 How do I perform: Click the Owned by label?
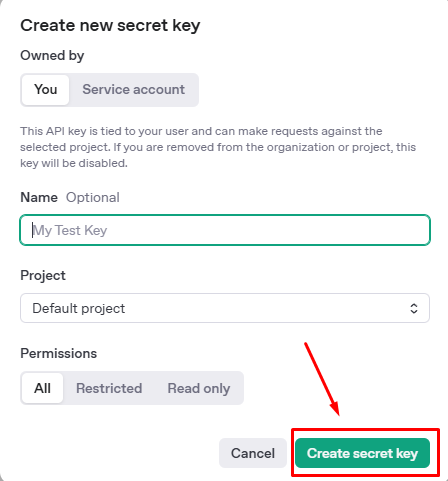(52, 55)
